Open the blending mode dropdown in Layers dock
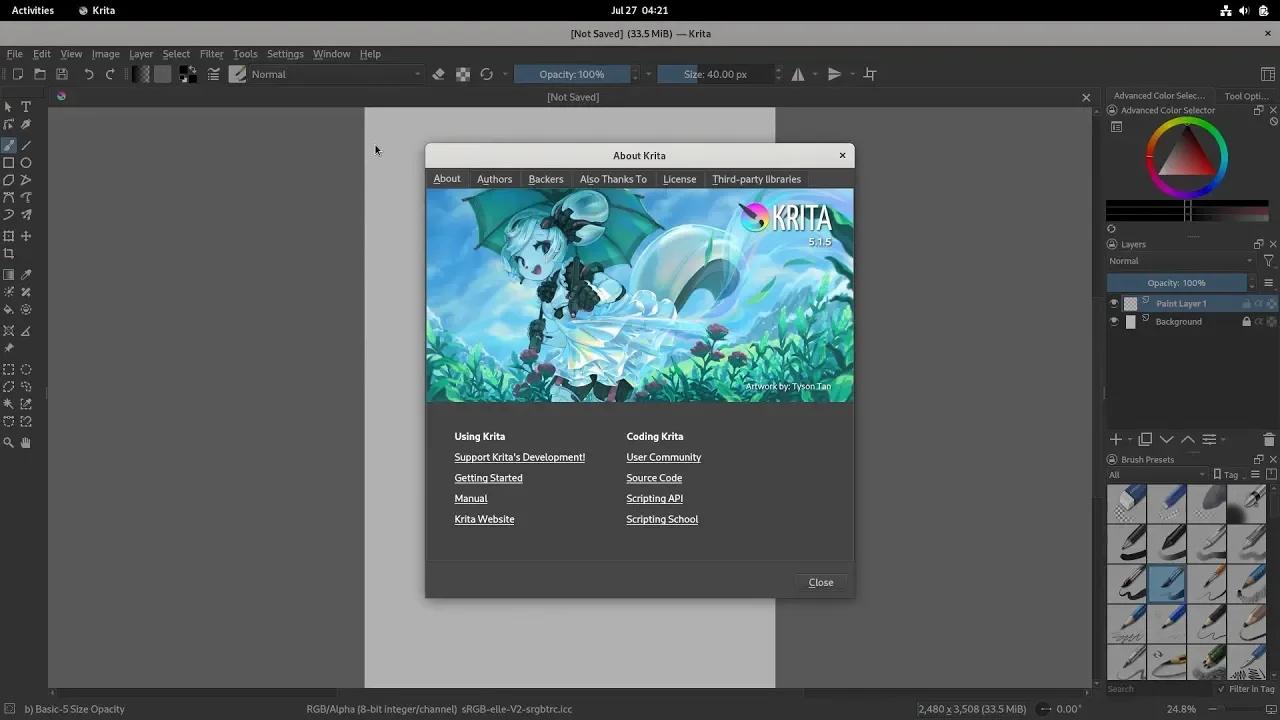The image size is (1280, 720). 1180,260
